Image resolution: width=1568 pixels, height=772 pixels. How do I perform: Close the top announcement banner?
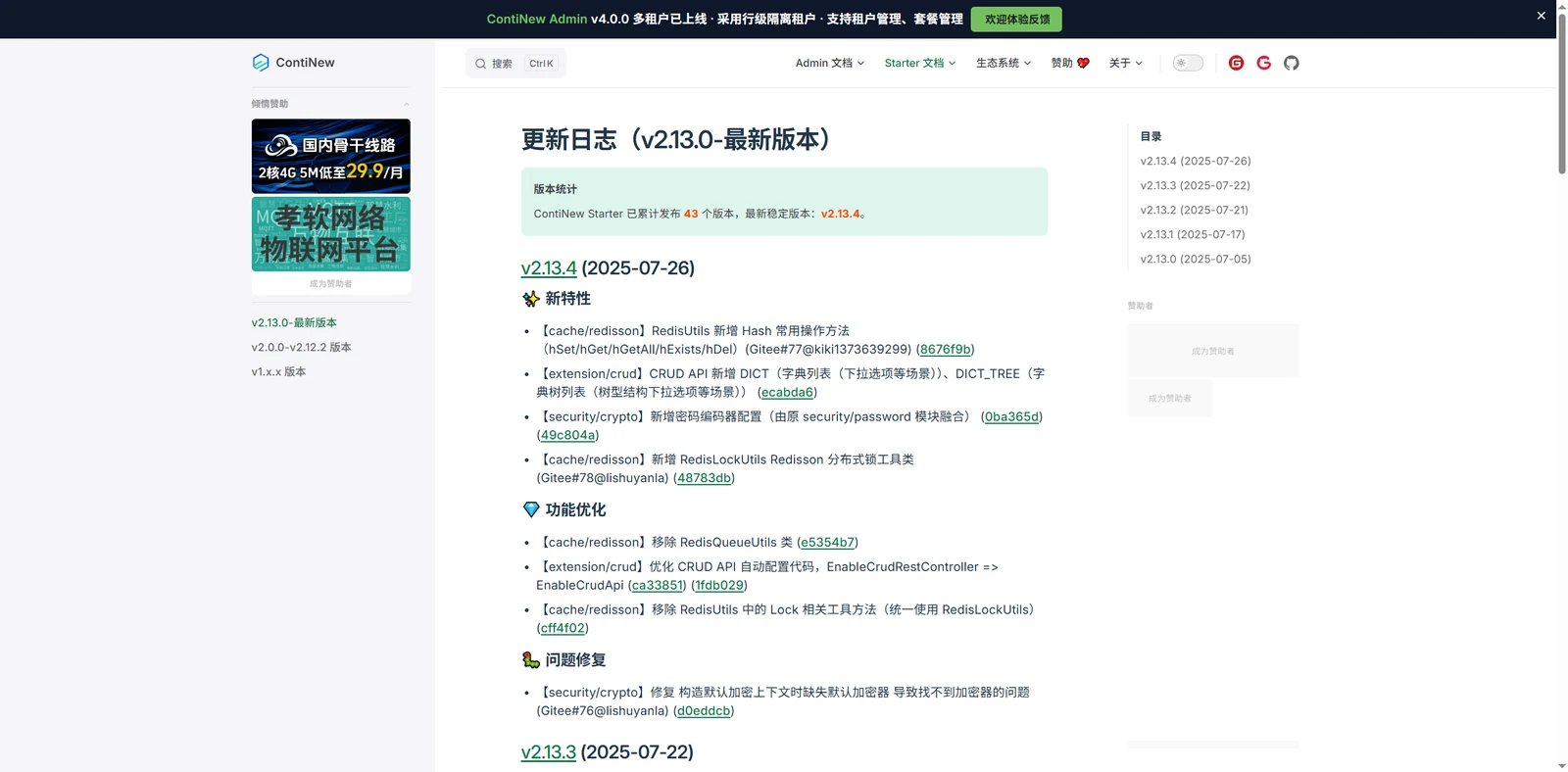(1541, 16)
